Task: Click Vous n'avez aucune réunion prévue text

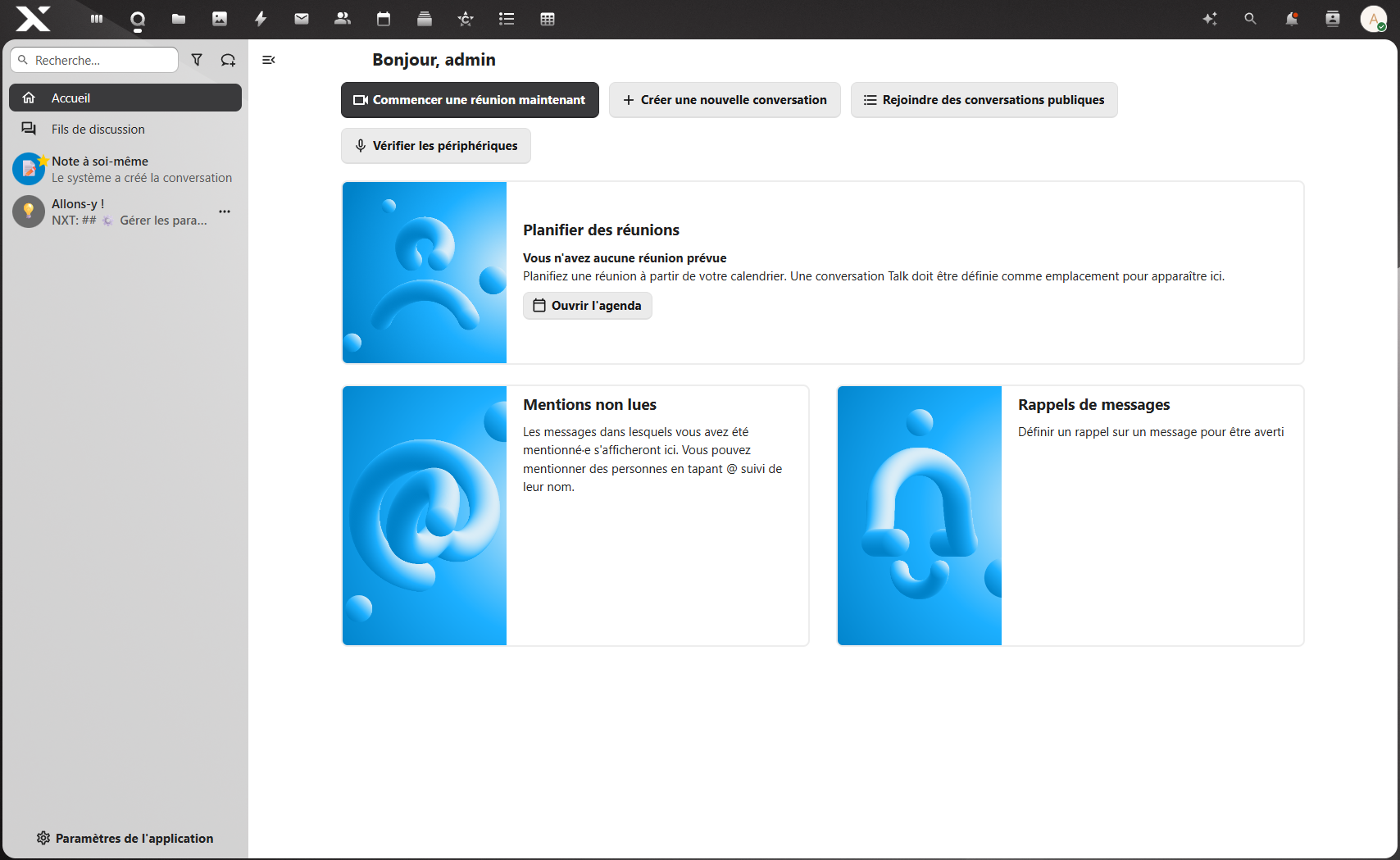Action: (625, 258)
